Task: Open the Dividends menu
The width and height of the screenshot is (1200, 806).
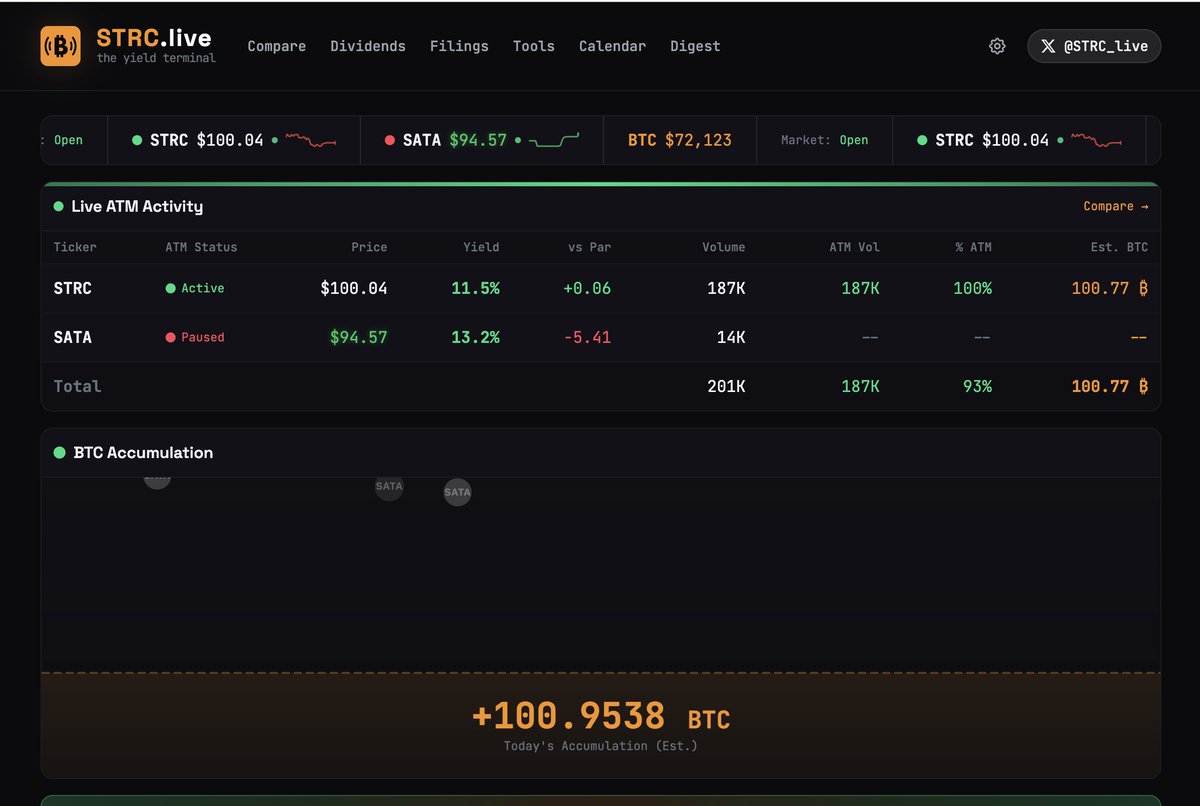Action: (x=368, y=46)
